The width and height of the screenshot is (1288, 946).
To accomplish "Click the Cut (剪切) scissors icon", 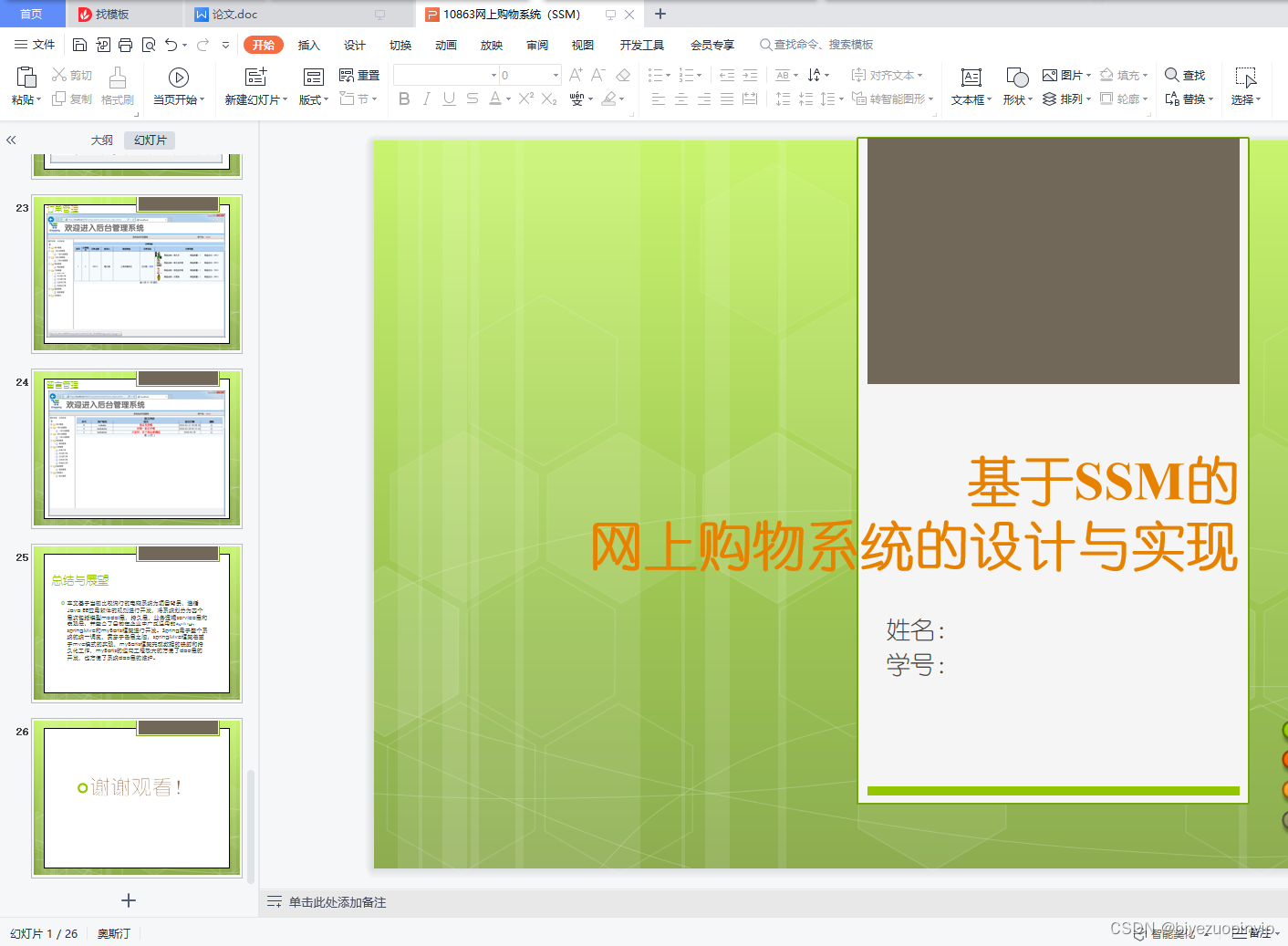I will tap(59, 75).
